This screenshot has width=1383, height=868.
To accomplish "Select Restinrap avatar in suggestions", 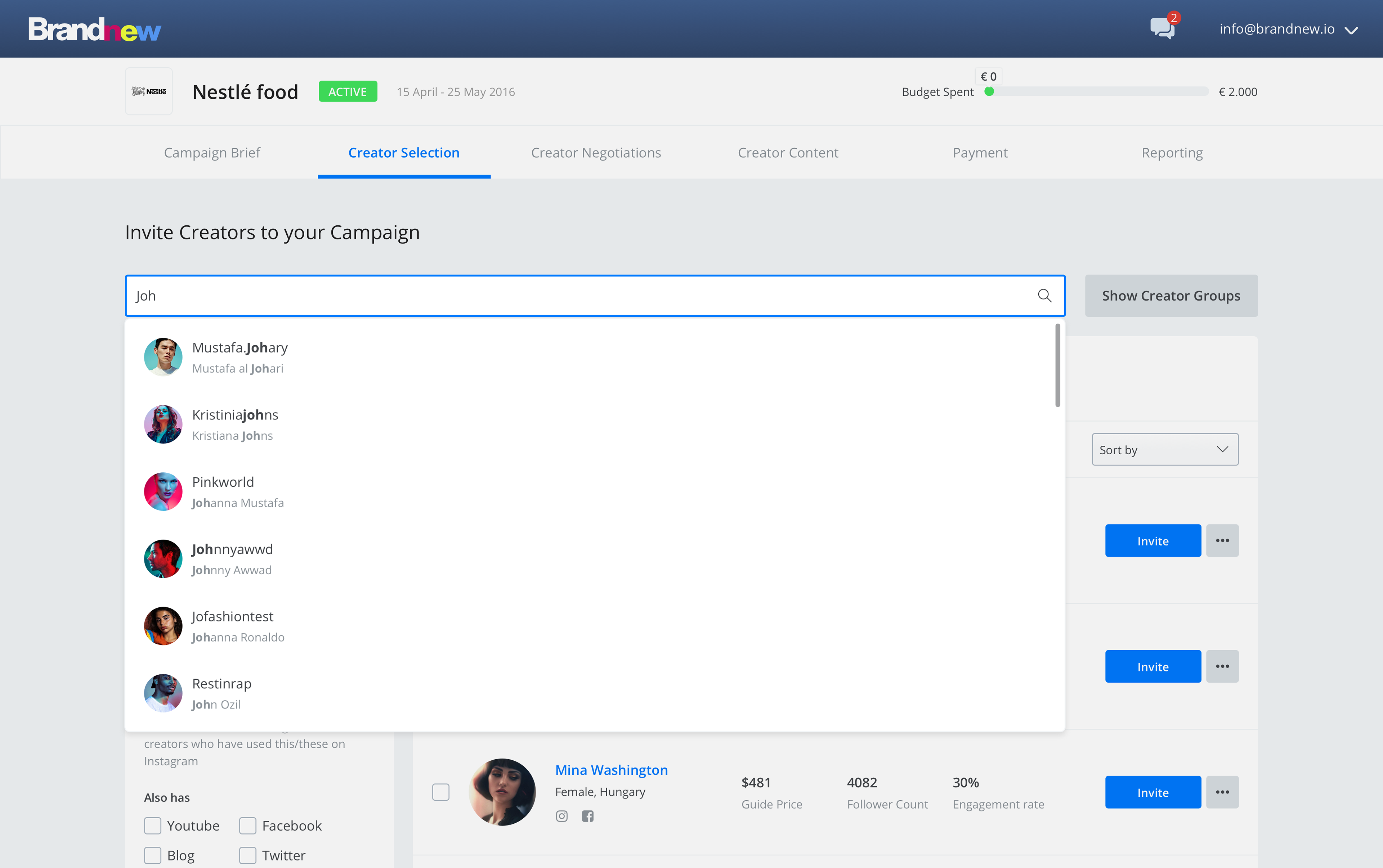I will coord(163,693).
